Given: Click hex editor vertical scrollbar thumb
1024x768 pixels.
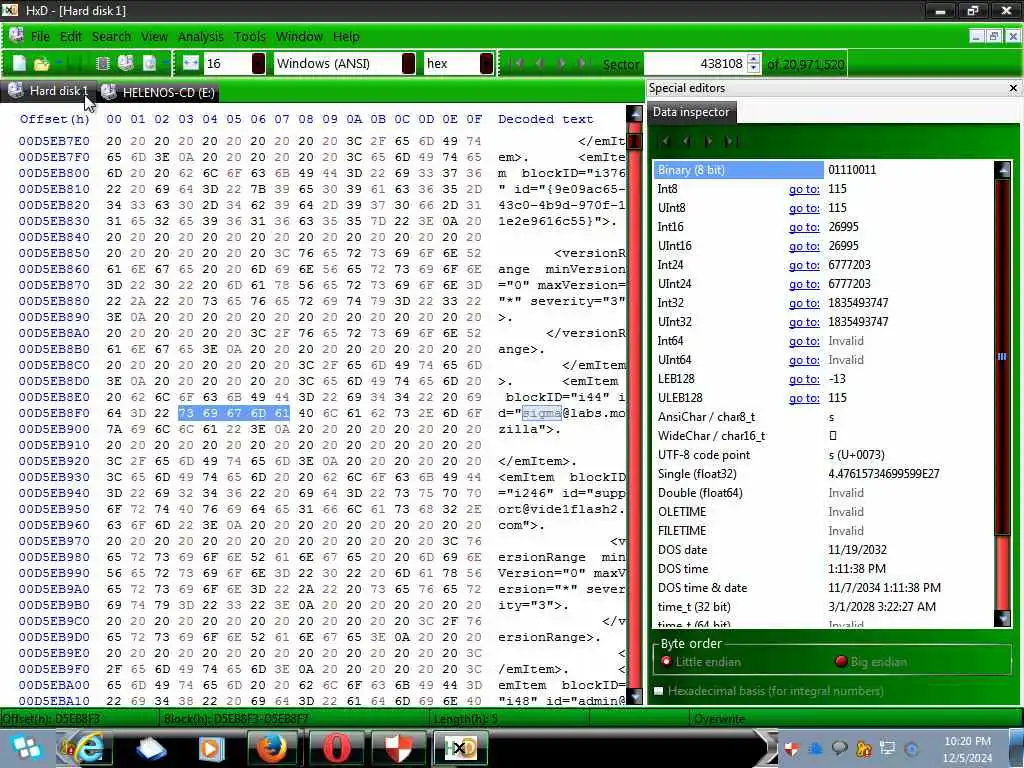Looking at the screenshot, I should click(x=634, y=140).
